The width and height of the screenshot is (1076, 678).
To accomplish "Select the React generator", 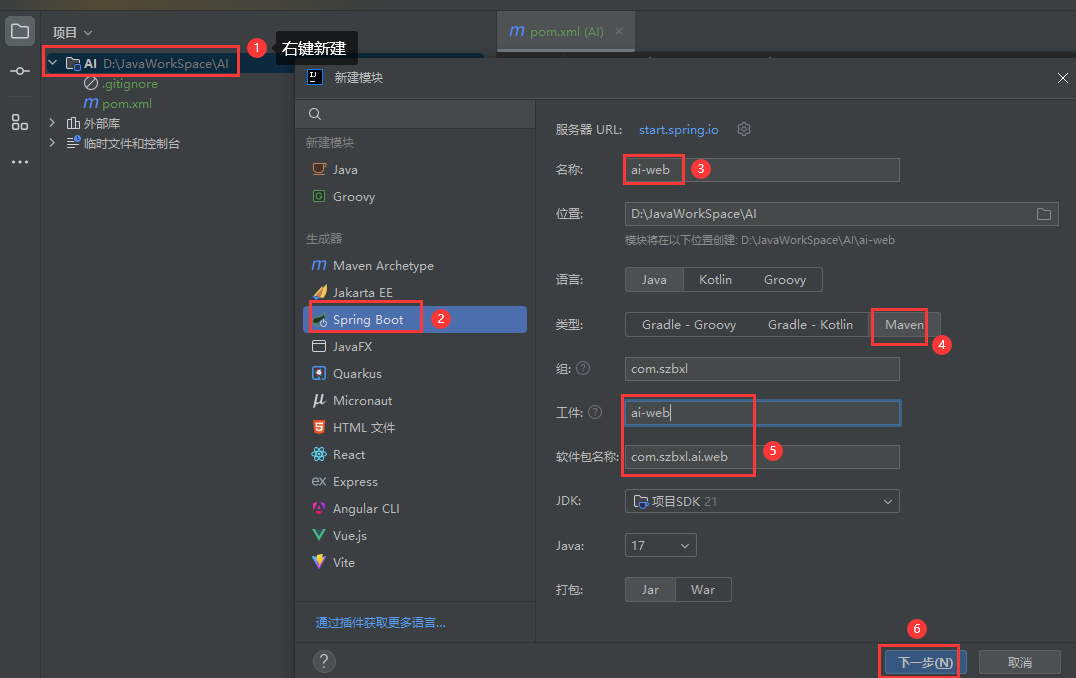I will coord(414,455).
